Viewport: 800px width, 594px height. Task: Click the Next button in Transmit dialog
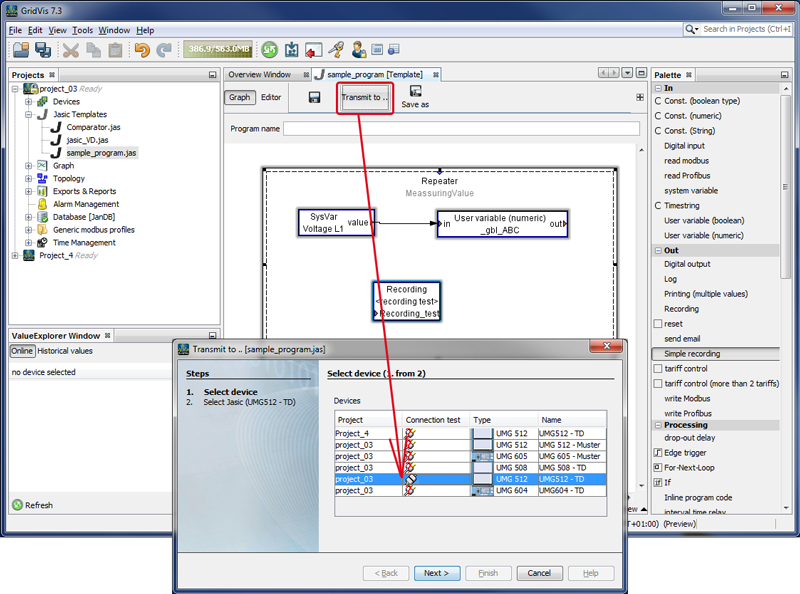[436, 573]
